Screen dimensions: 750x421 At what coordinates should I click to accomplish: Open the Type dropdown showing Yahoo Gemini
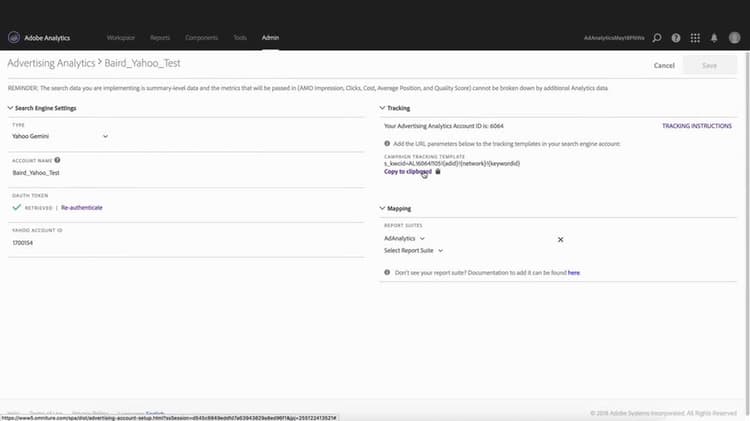60,136
